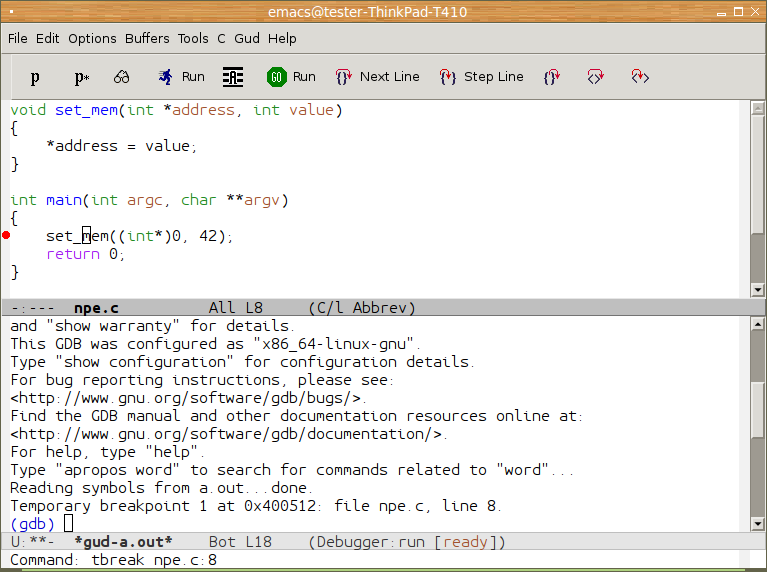
Task: Click the disassembly view toolbar icon
Action: click(x=233, y=77)
